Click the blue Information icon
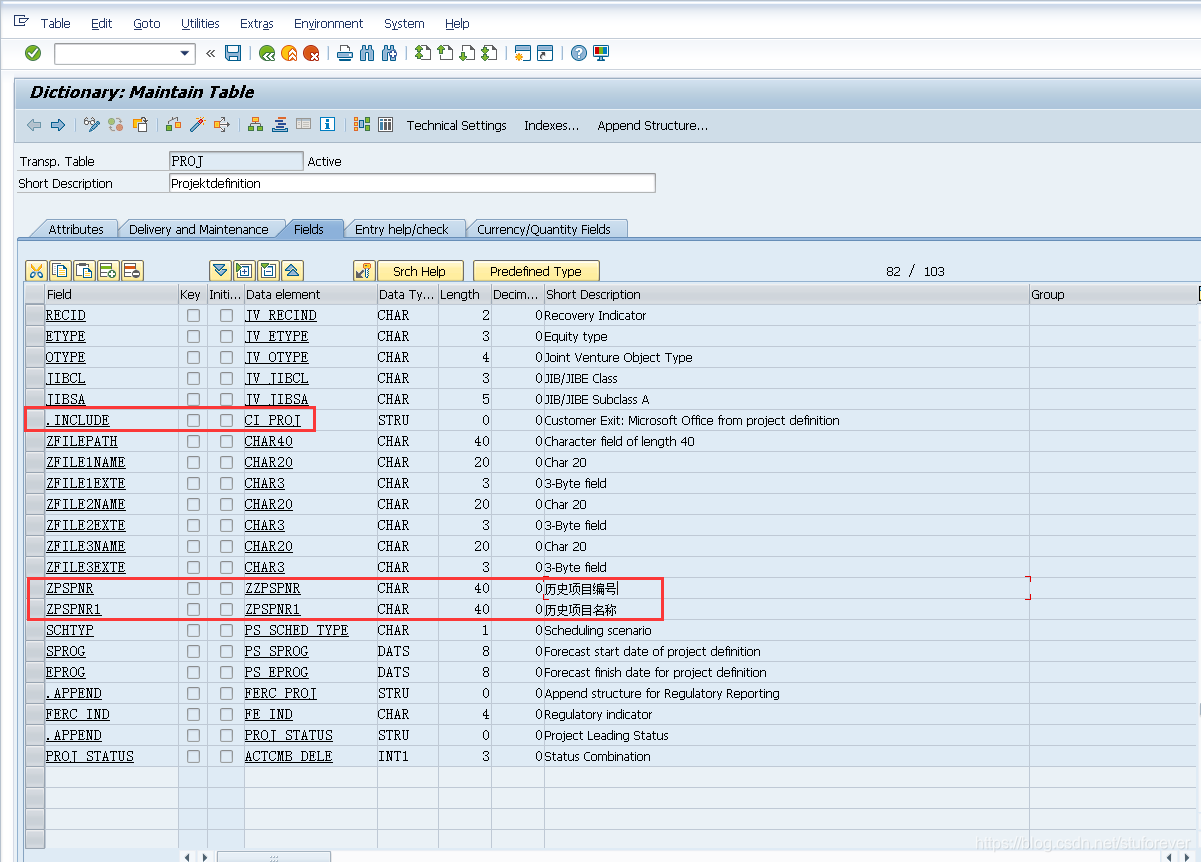Screen dimensions: 1201x862 click(327, 124)
